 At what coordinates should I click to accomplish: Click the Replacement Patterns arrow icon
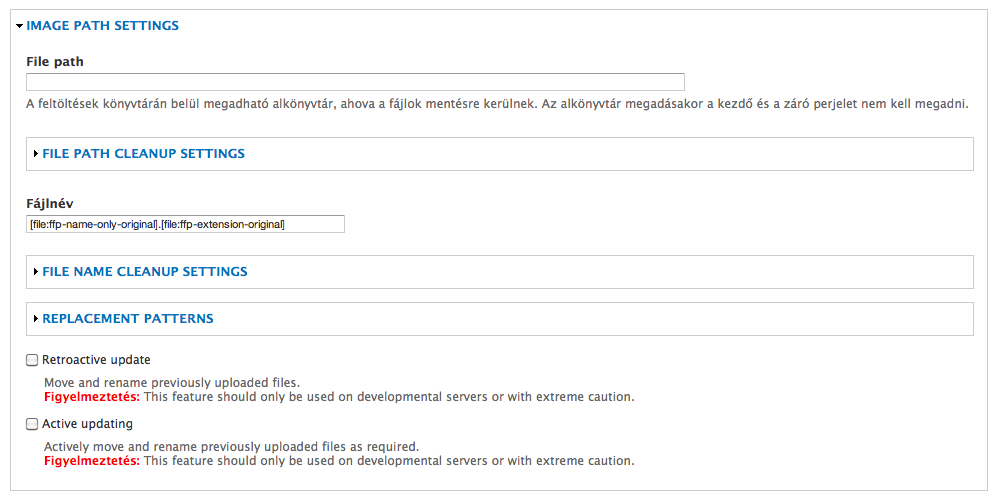point(36,319)
